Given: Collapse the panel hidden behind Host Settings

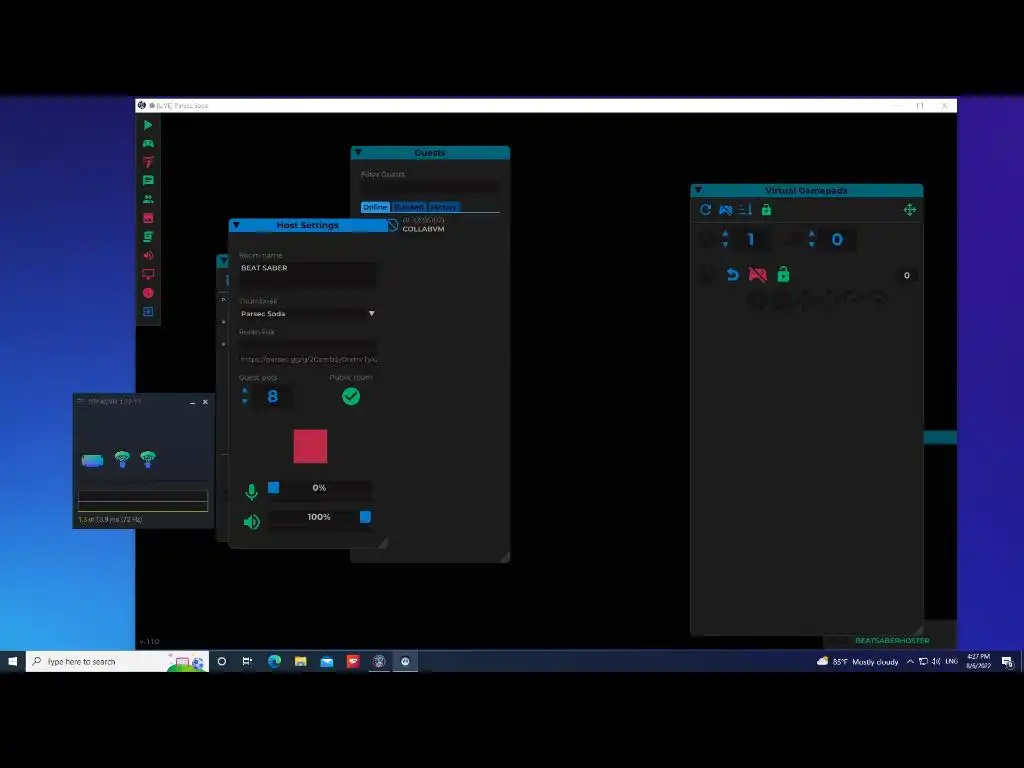Looking at the screenshot, I should point(223,261).
